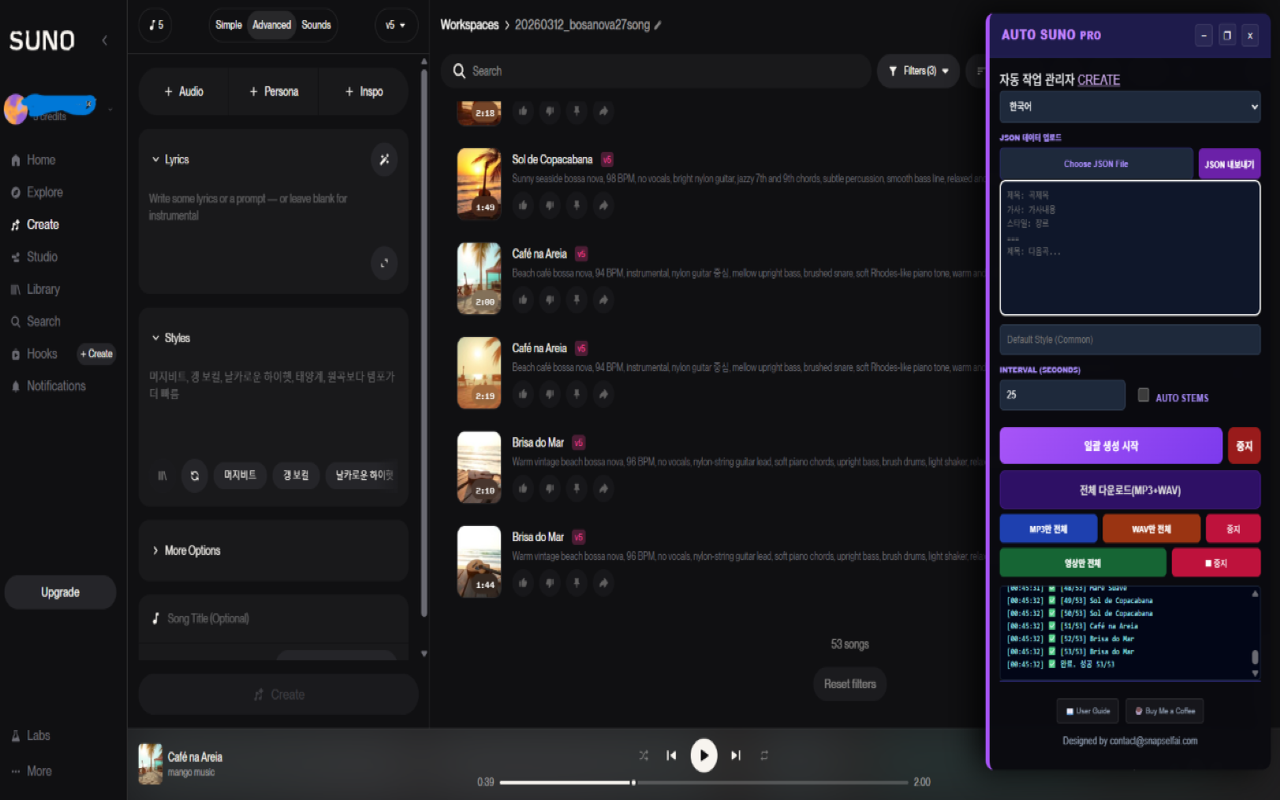Like the 2:10 Brisa do Mar track
Screen dimensions: 1280x800
(x=522, y=489)
